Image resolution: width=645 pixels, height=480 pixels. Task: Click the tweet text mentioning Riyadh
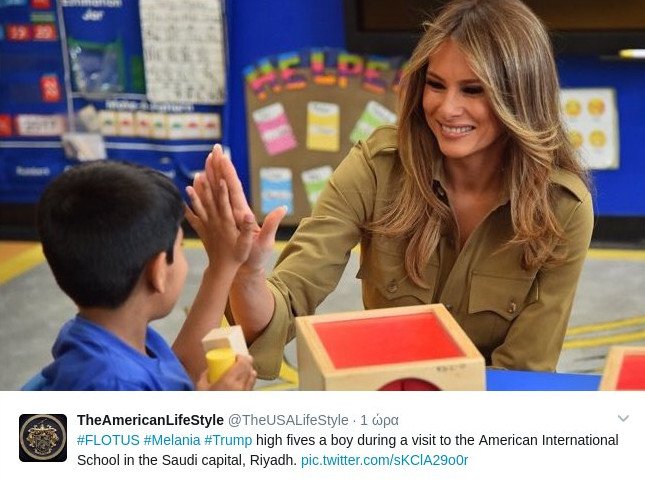click(x=348, y=450)
